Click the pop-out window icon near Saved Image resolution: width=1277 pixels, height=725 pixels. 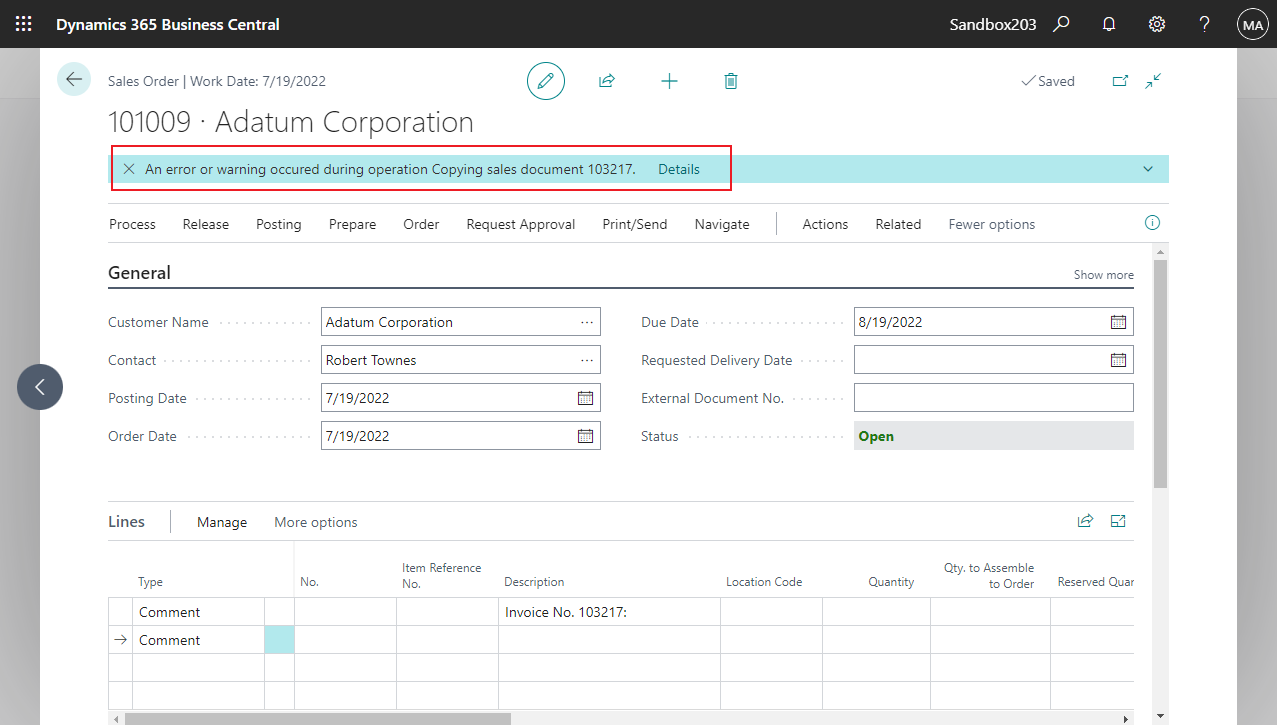[x=1120, y=80]
